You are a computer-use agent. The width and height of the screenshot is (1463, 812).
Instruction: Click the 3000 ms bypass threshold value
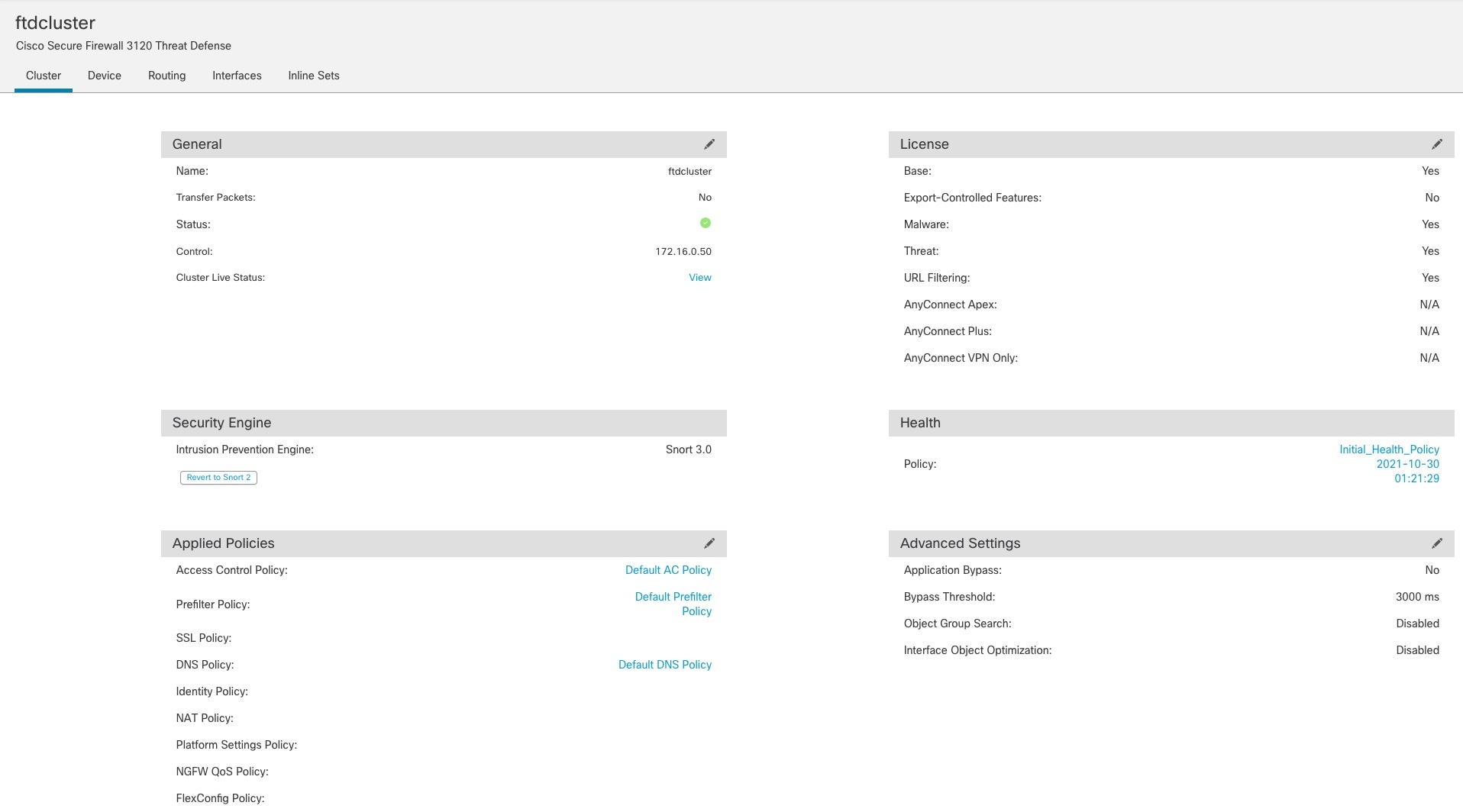point(1417,597)
